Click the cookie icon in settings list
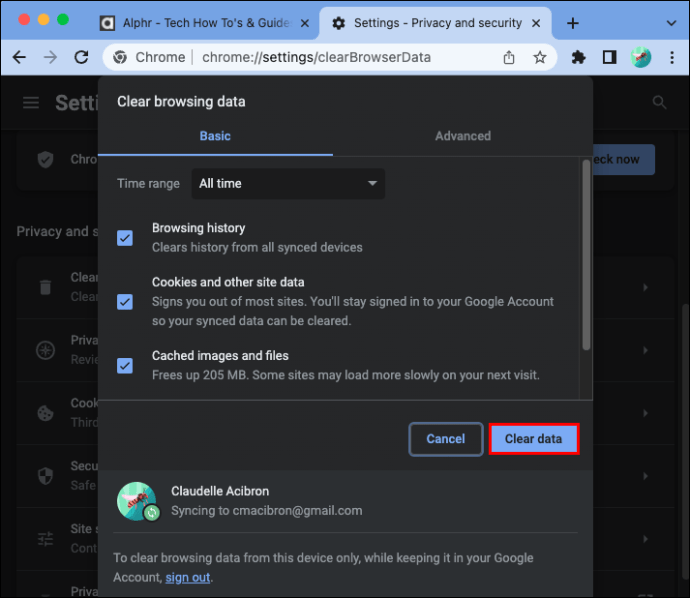Screen dimensions: 690x598 45,413
